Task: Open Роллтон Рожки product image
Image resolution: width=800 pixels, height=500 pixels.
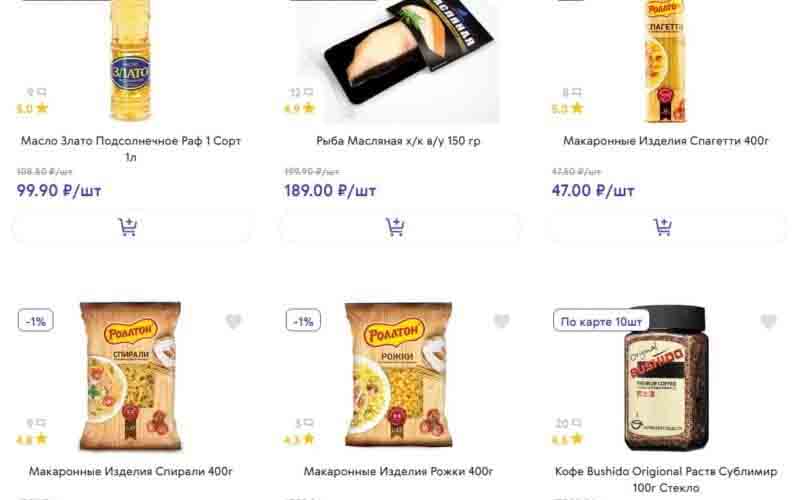Action: (398, 376)
